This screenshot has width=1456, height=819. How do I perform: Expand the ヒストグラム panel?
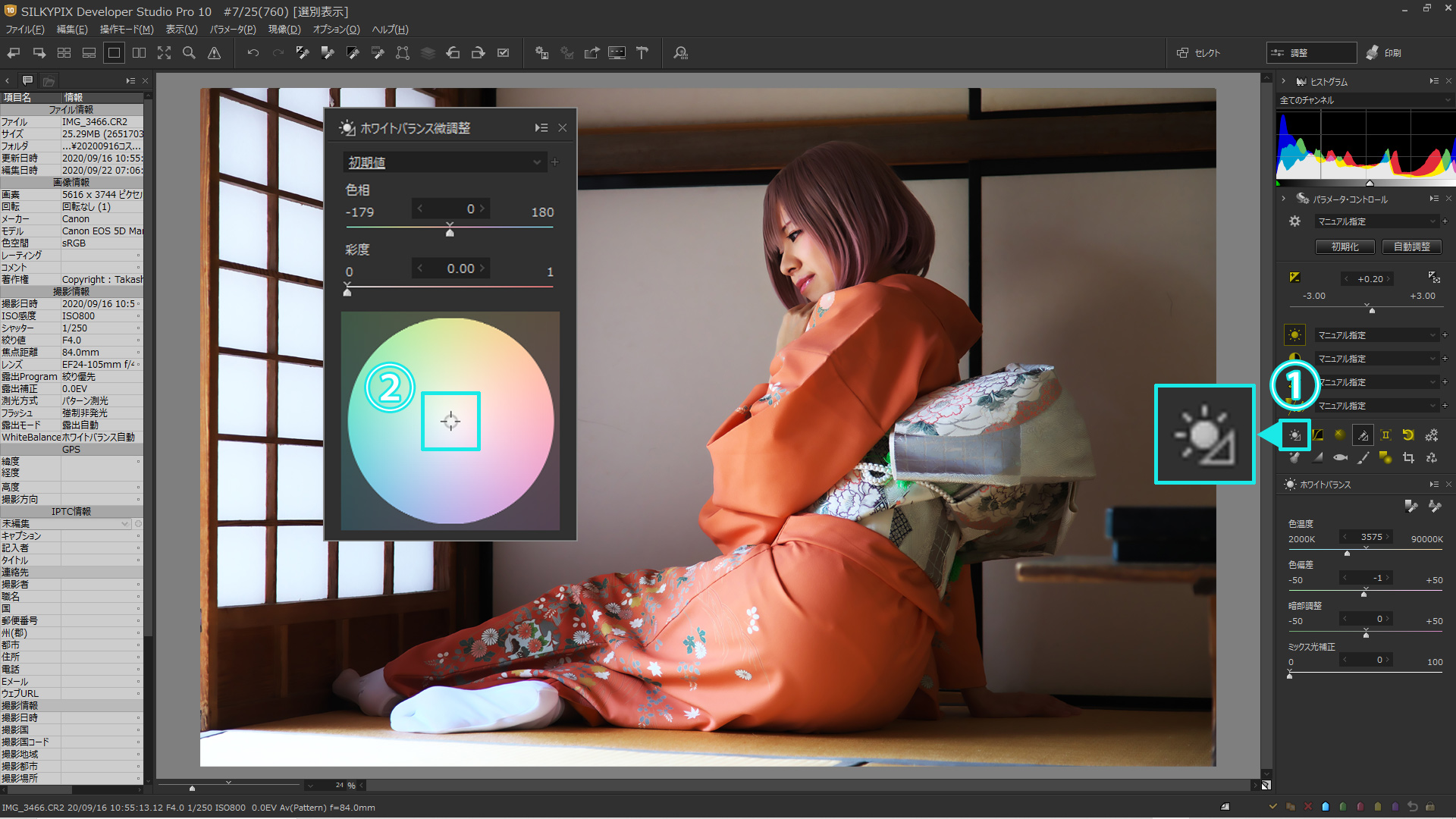point(1283,81)
